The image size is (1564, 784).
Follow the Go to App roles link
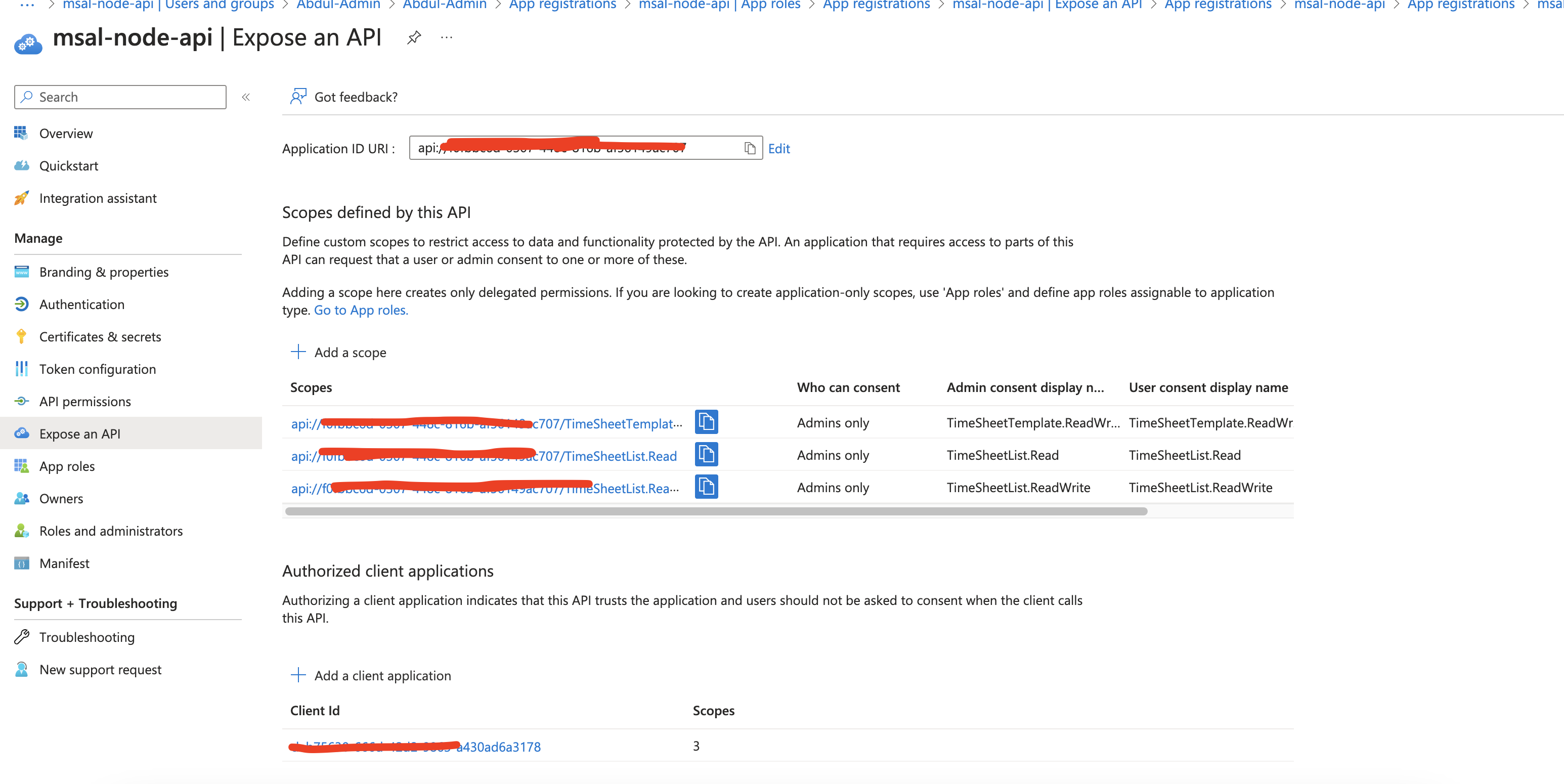pos(361,310)
